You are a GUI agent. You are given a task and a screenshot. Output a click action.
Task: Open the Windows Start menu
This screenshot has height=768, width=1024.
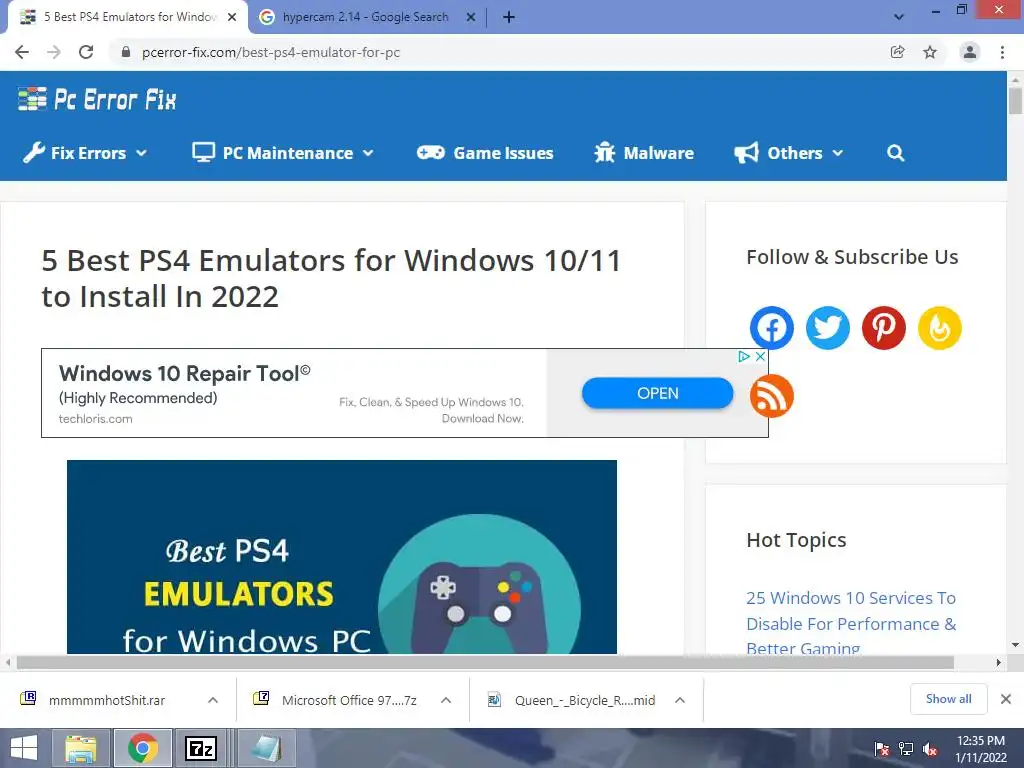24,748
